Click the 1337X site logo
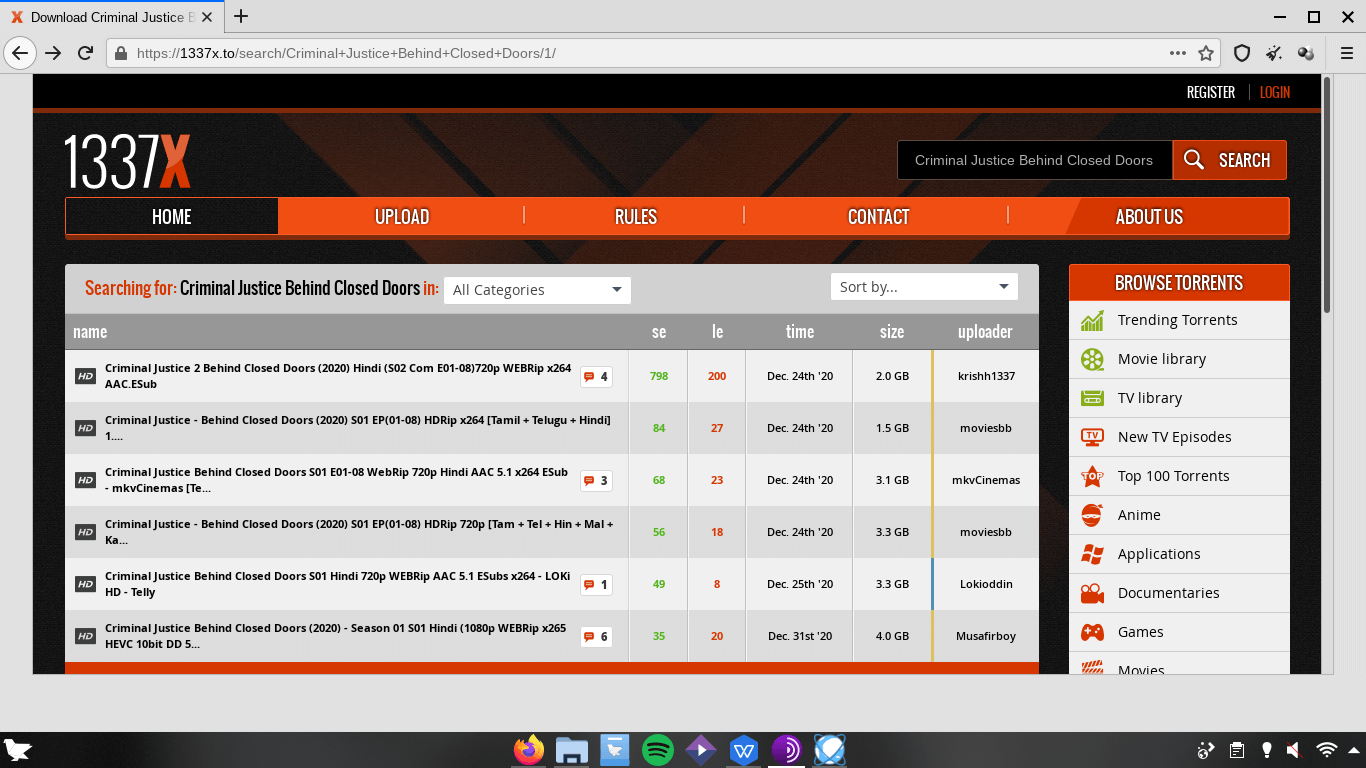The height and width of the screenshot is (768, 1366). 127,161
